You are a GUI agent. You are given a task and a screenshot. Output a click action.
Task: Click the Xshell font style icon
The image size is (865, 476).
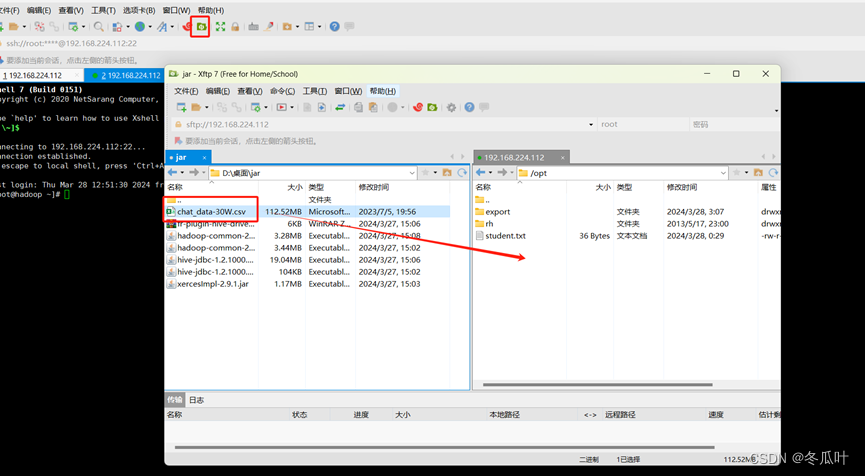pos(162,26)
